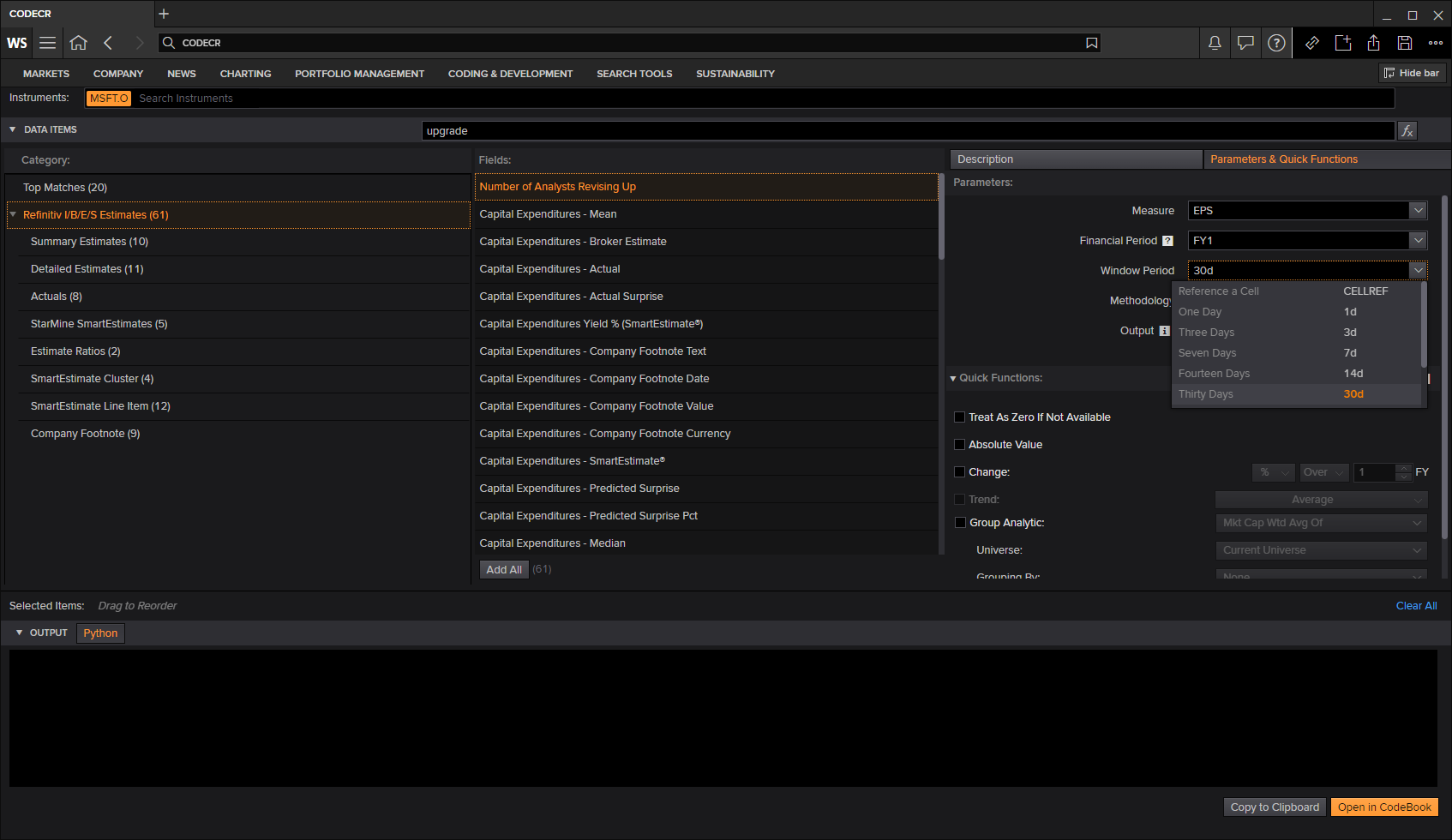
Task: Click the share/export icon
Action: click(1374, 43)
